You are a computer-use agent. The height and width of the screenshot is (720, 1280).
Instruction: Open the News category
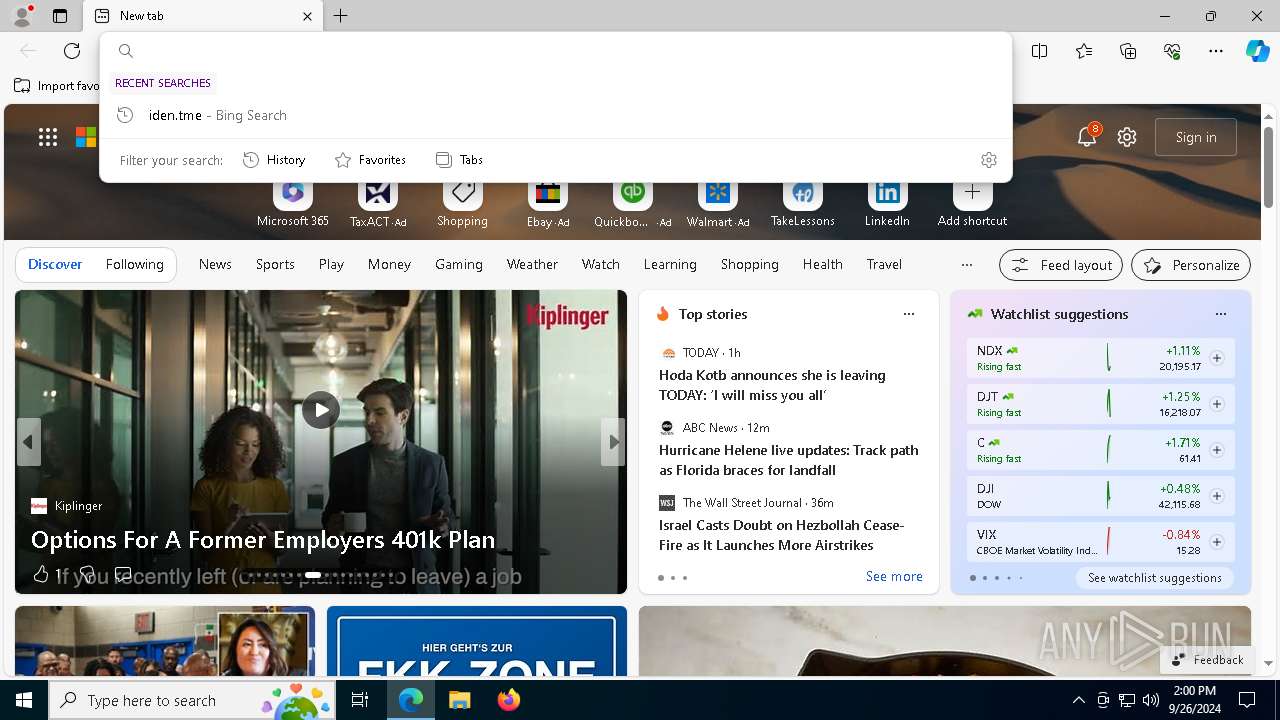(x=215, y=264)
